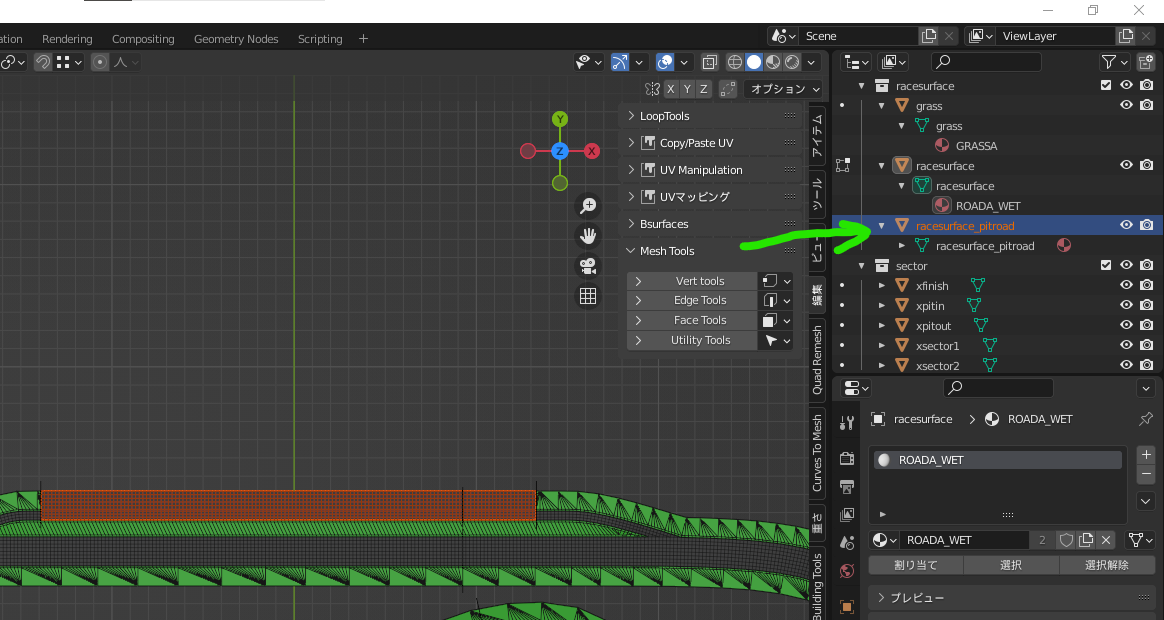Click the hand pan view icon
This screenshot has width=1164, height=620.
(x=588, y=236)
